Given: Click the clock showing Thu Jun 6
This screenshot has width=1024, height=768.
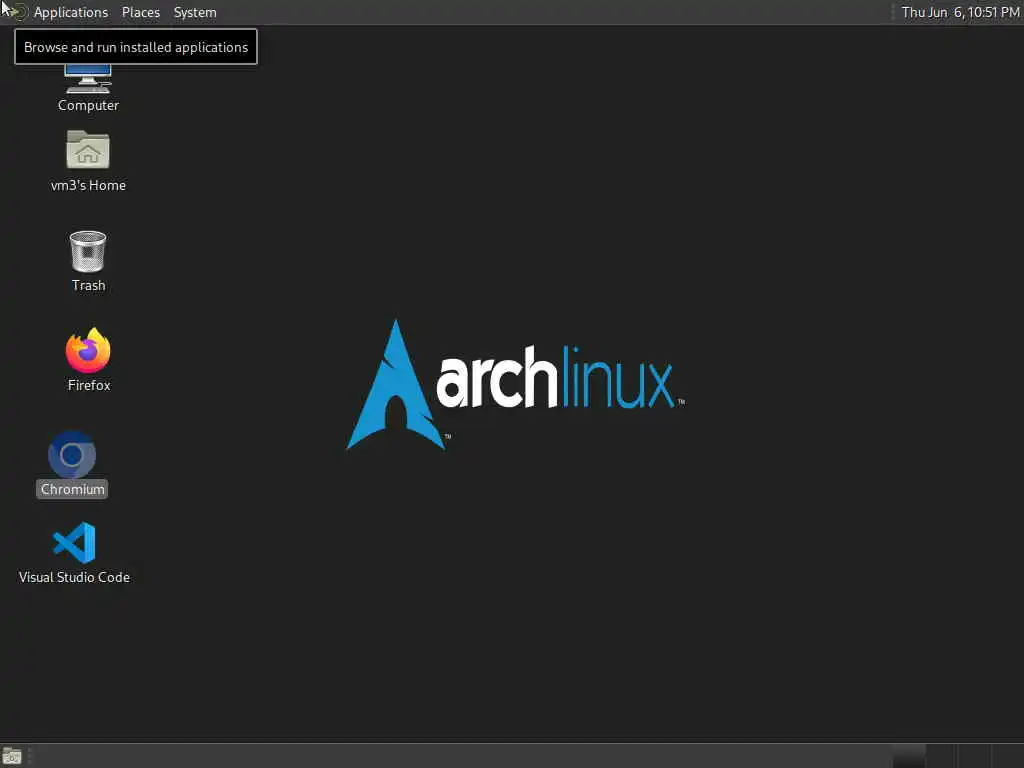Looking at the screenshot, I should (x=960, y=12).
